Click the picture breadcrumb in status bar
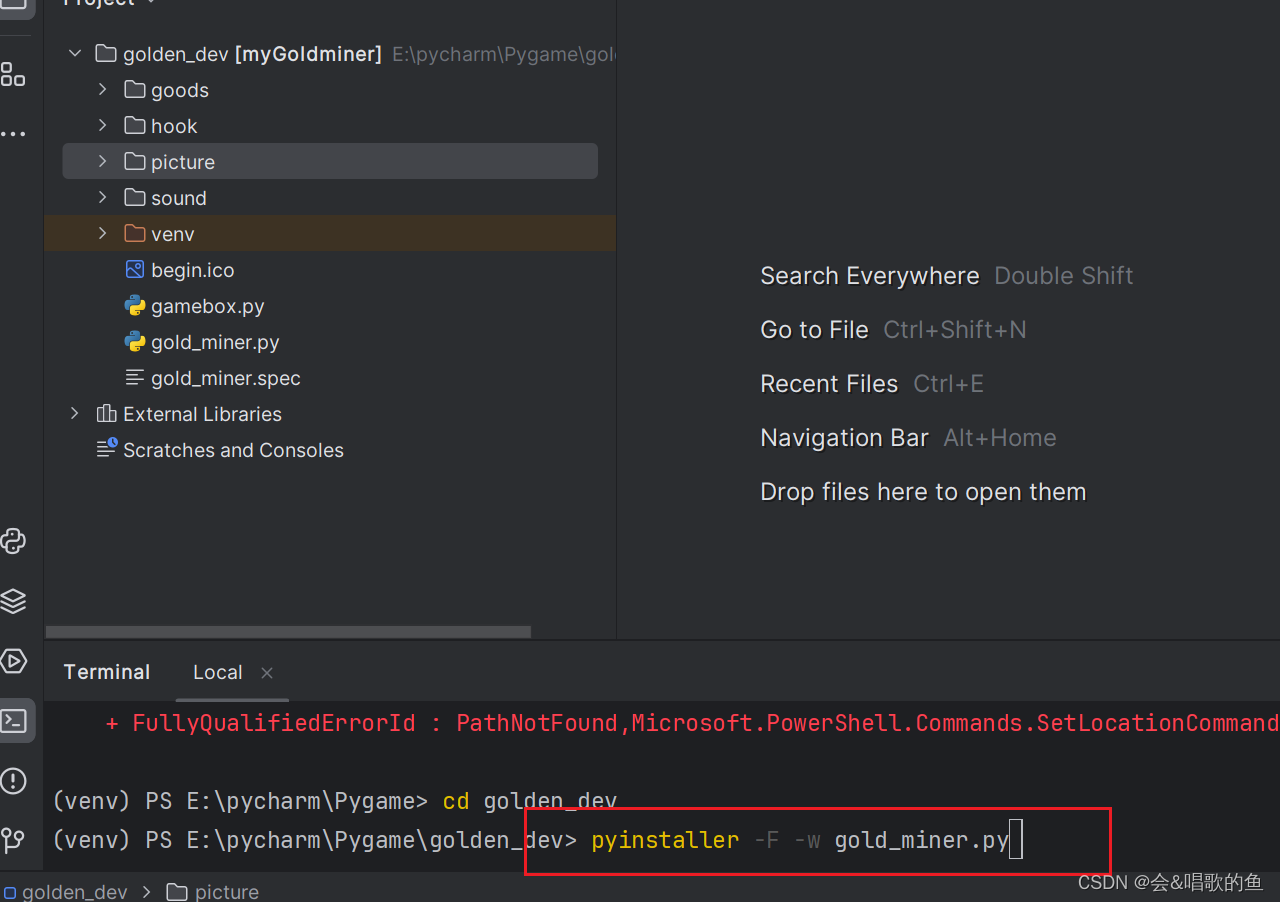The image size is (1280, 902). 226,891
